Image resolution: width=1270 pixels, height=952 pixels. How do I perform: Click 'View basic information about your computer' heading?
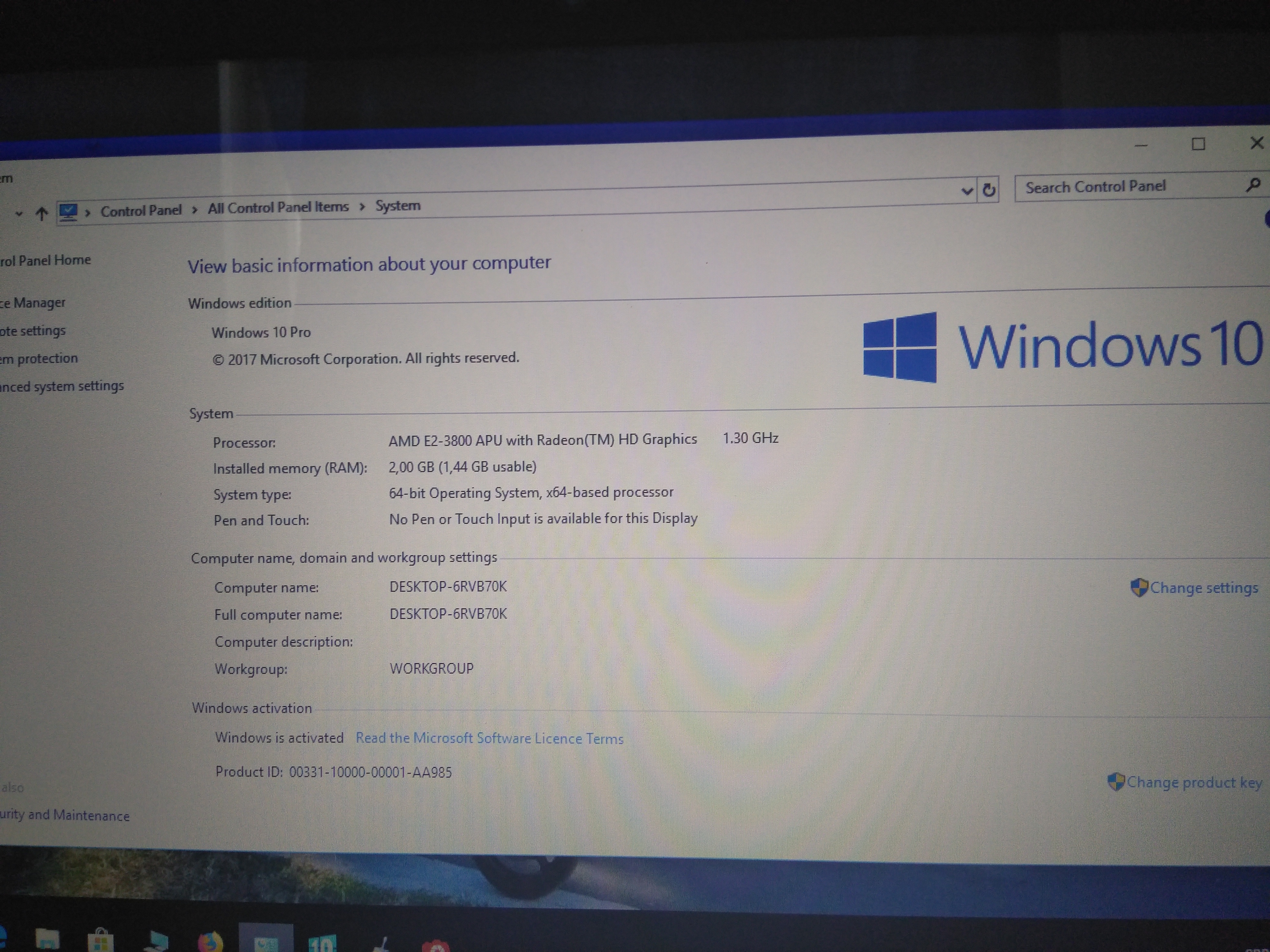tap(369, 264)
